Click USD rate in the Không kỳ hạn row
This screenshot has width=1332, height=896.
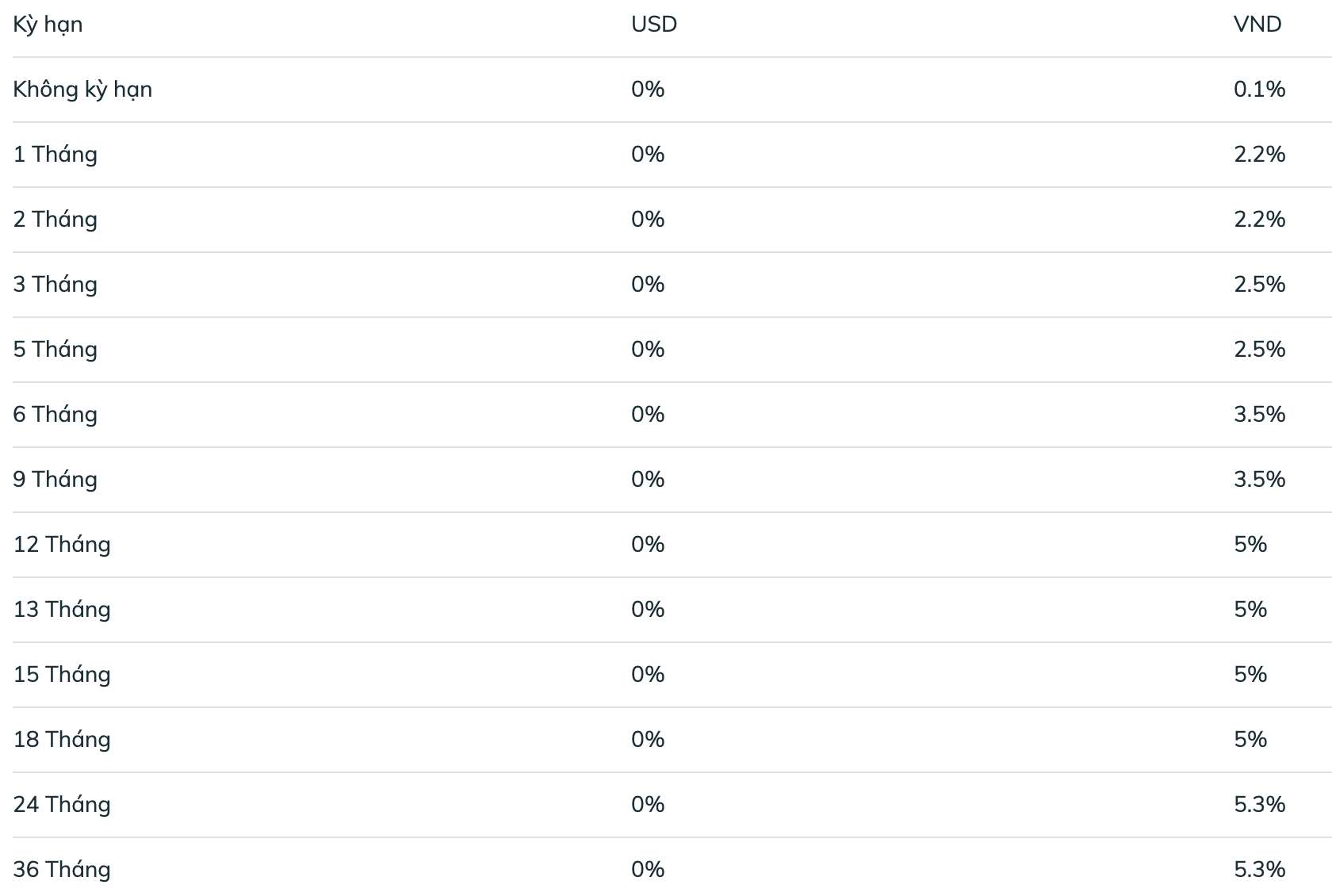[648, 90]
